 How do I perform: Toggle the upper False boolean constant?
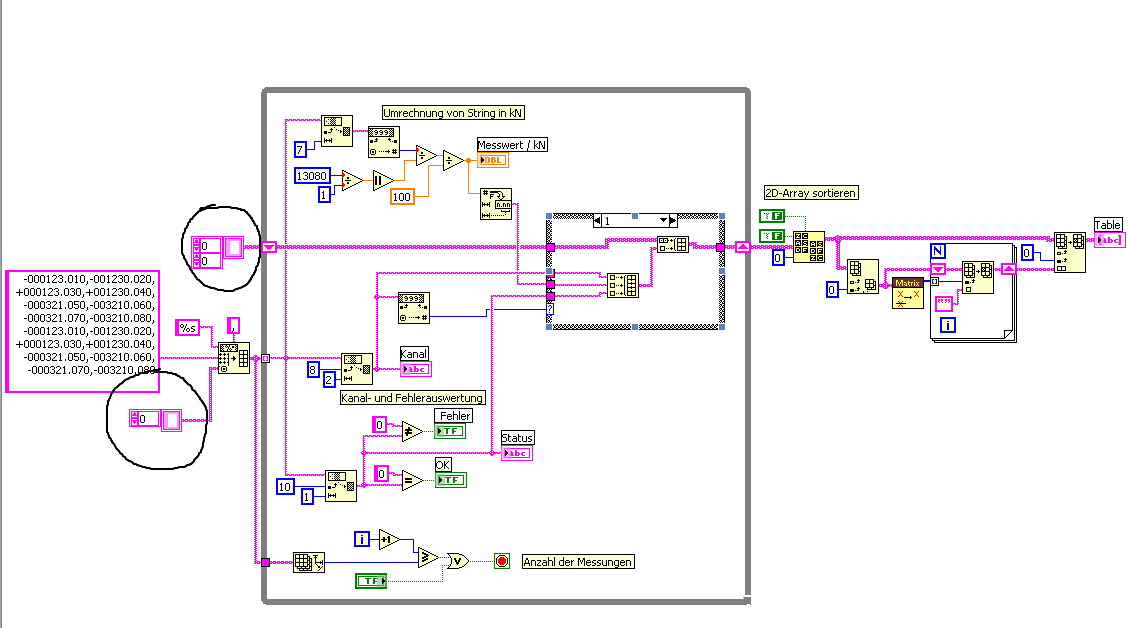(x=772, y=216)
